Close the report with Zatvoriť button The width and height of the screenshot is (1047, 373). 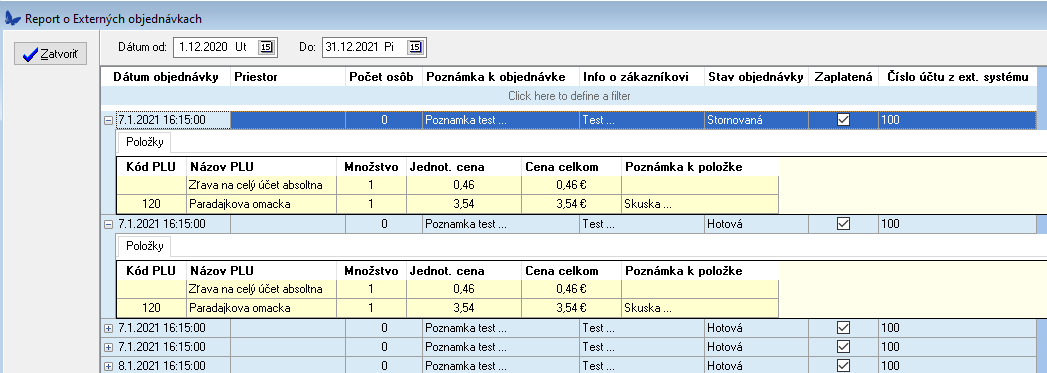pyautogui.click(x=51, y=54)
